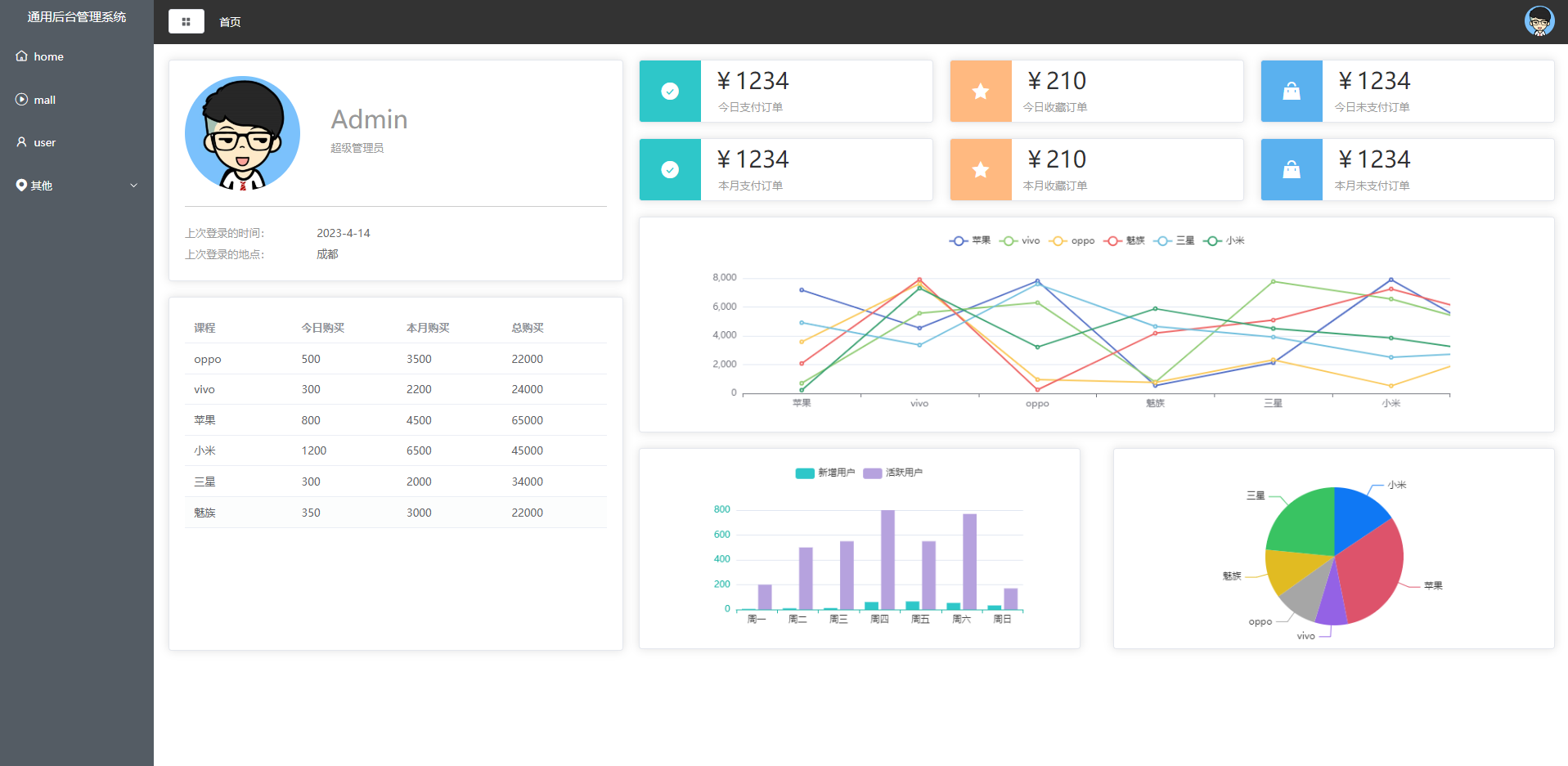The image size is (1568, 766).
Task: Click the 6500 monthly purchase cell
Action: (419, 450)
